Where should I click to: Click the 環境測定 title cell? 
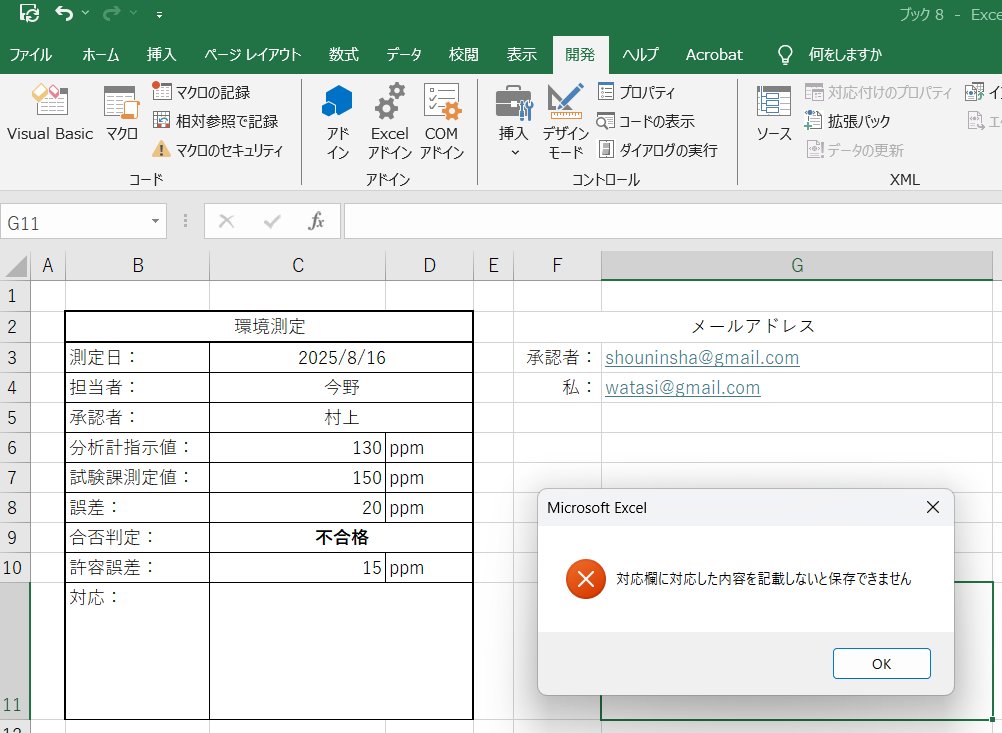(x=269, y=327)
